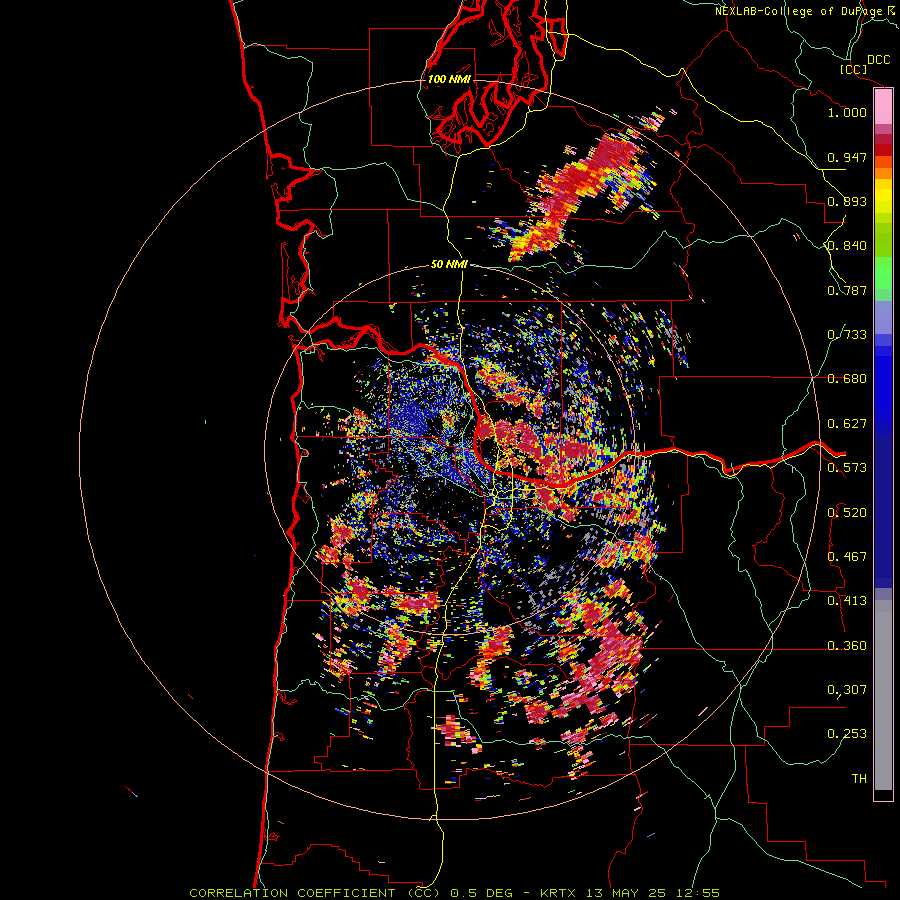Select the 0.520 scale value
This screenshot has width=900, height=900.
pos(847,513)
